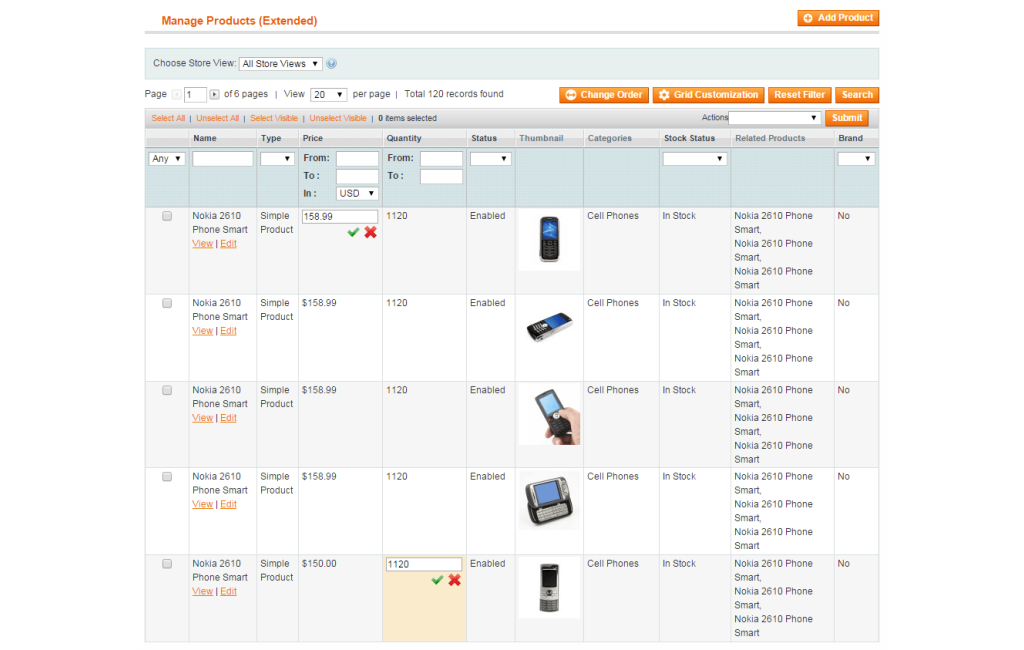
Task: Open the Stock Status filter dropdown
Action: 695,159
